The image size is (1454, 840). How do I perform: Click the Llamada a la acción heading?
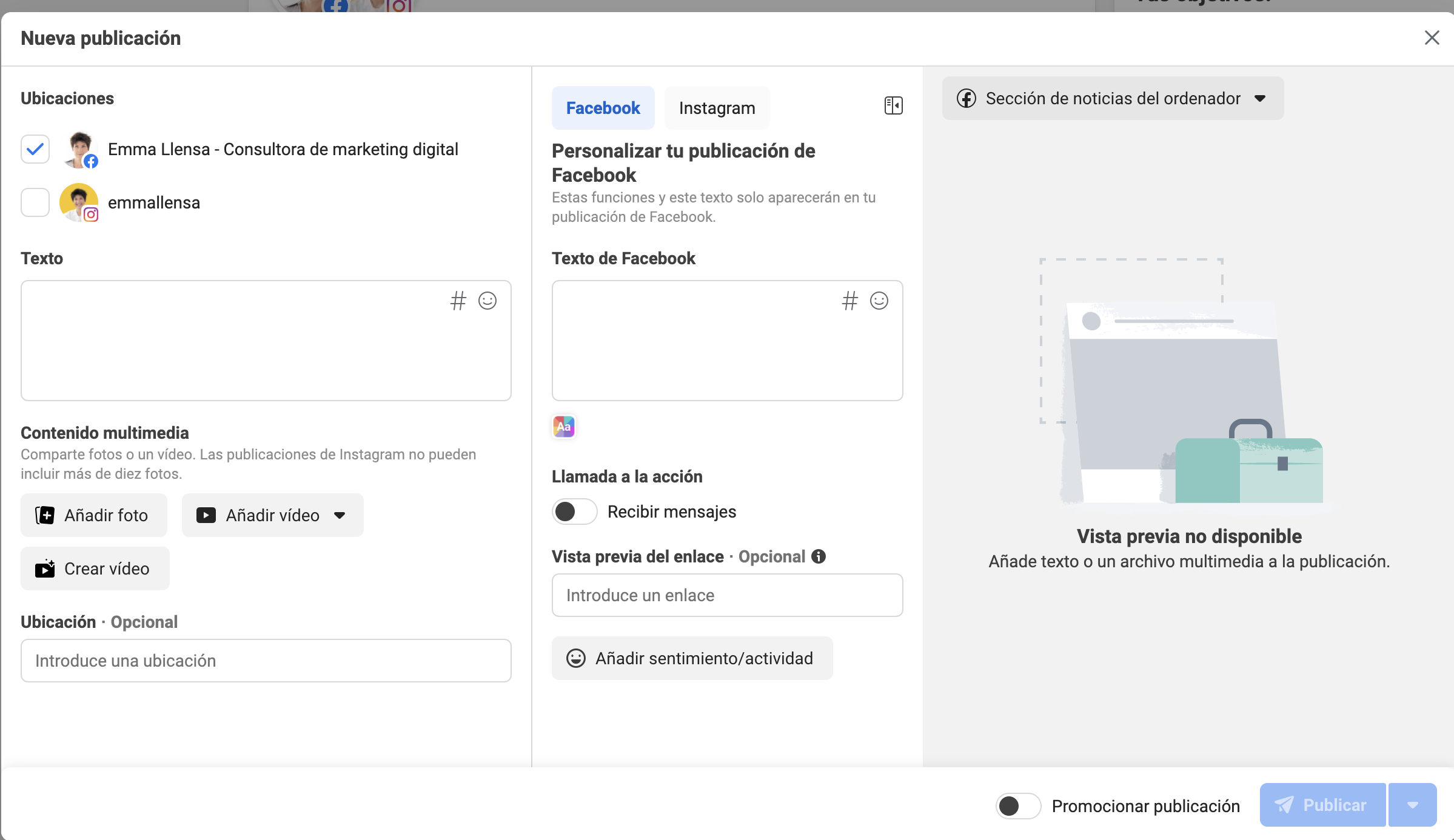click(627, 476)
